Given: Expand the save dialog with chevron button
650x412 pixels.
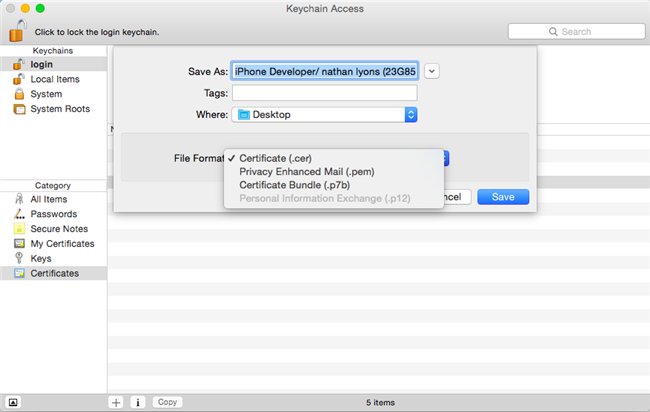Looking at the screenshot, I should (432, 71).
